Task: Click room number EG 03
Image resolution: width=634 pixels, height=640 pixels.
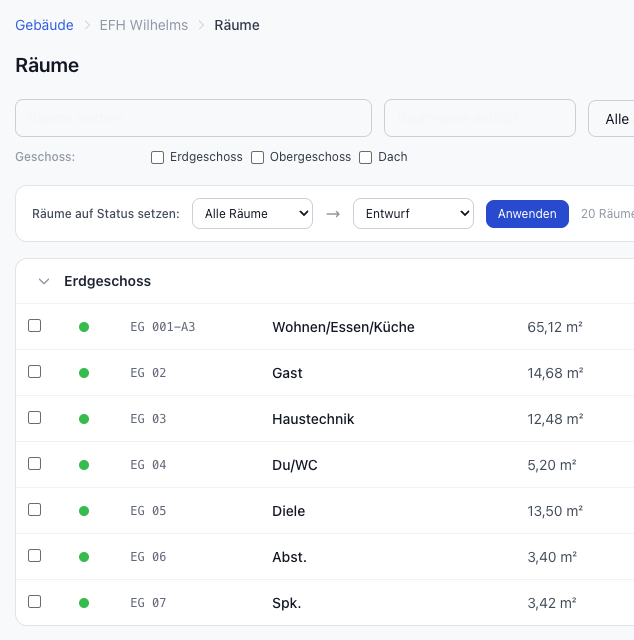Action: point(148,419)
